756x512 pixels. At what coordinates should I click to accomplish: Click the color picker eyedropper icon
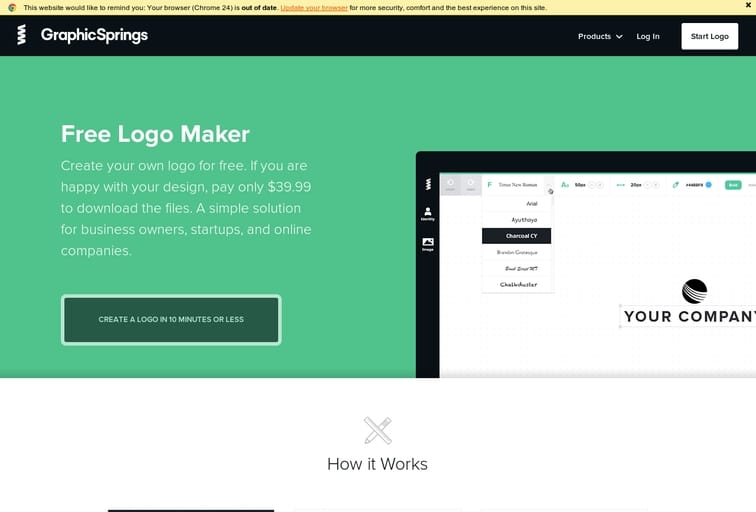point(676,185)
